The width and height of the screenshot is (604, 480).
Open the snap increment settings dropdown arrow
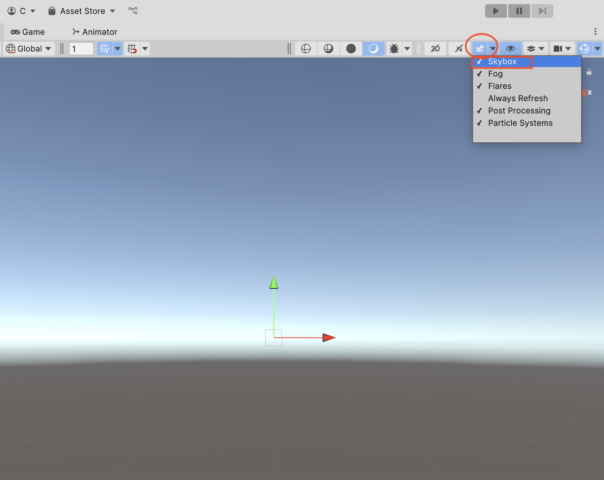click(x=145, y=49)
